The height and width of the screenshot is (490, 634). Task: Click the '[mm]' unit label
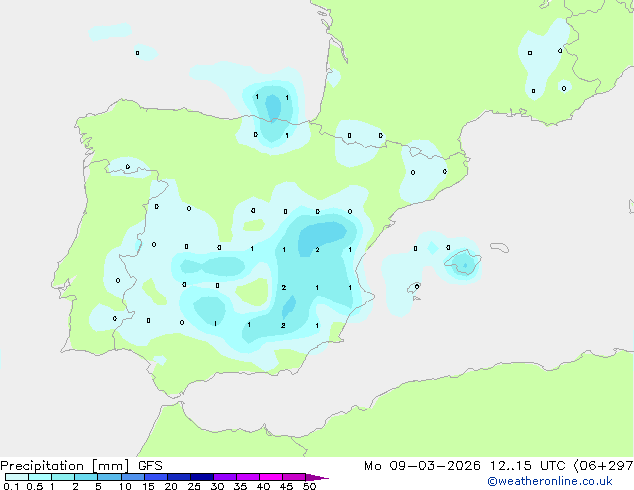point(111,466)
